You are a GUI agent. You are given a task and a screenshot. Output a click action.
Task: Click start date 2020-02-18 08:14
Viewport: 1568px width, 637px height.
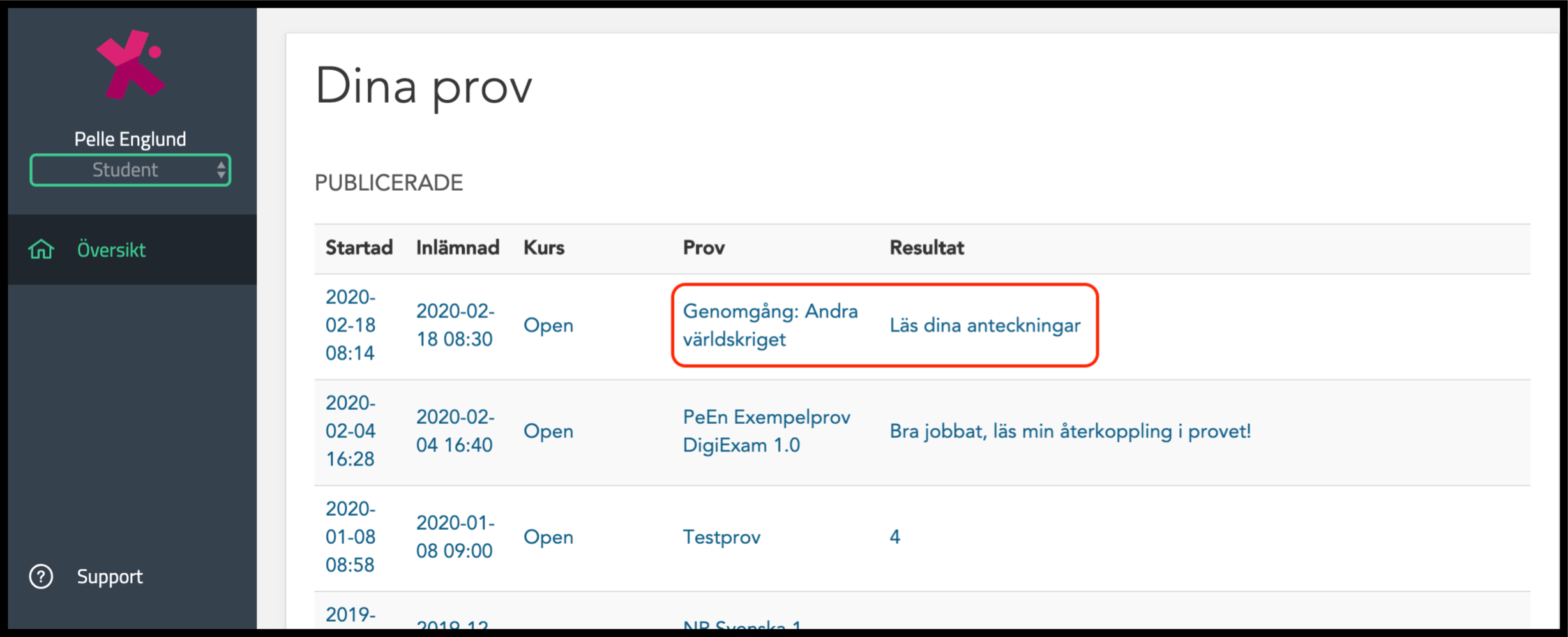click(x=351, y=325)
